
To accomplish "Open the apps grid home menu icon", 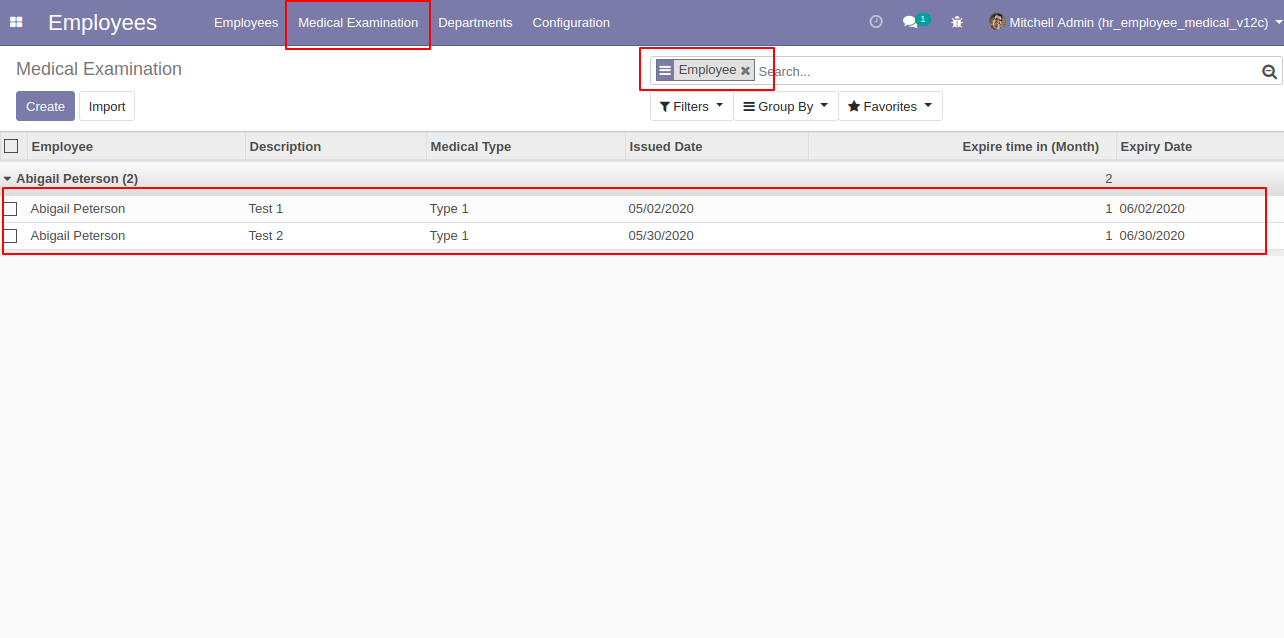I will 16,22.
